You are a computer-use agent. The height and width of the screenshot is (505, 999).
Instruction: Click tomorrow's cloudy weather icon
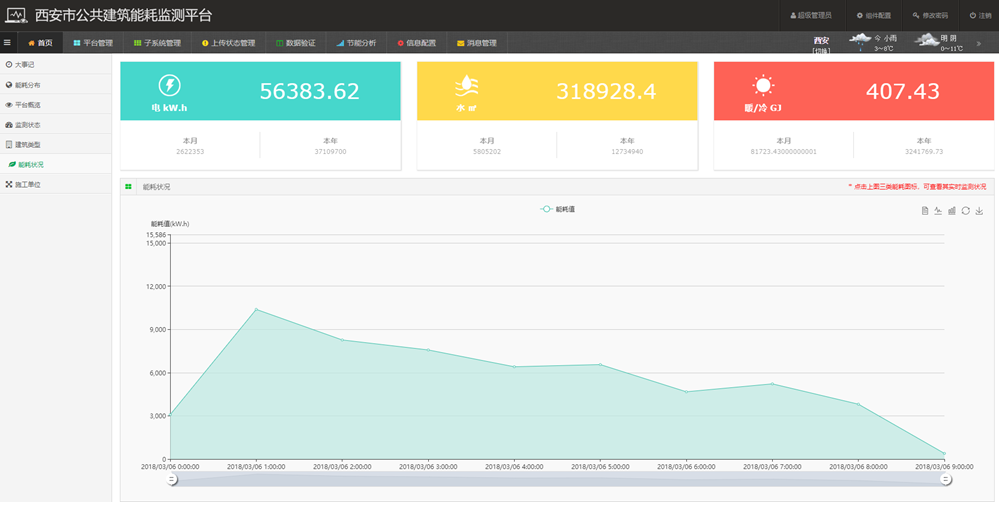click(x=926, y=41)
